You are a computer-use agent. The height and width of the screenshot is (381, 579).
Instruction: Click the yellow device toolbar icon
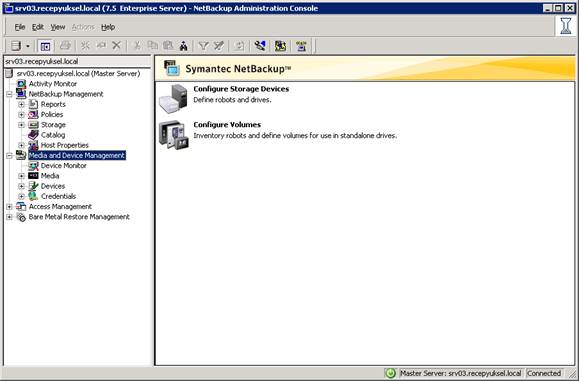[x=280, y=46]
